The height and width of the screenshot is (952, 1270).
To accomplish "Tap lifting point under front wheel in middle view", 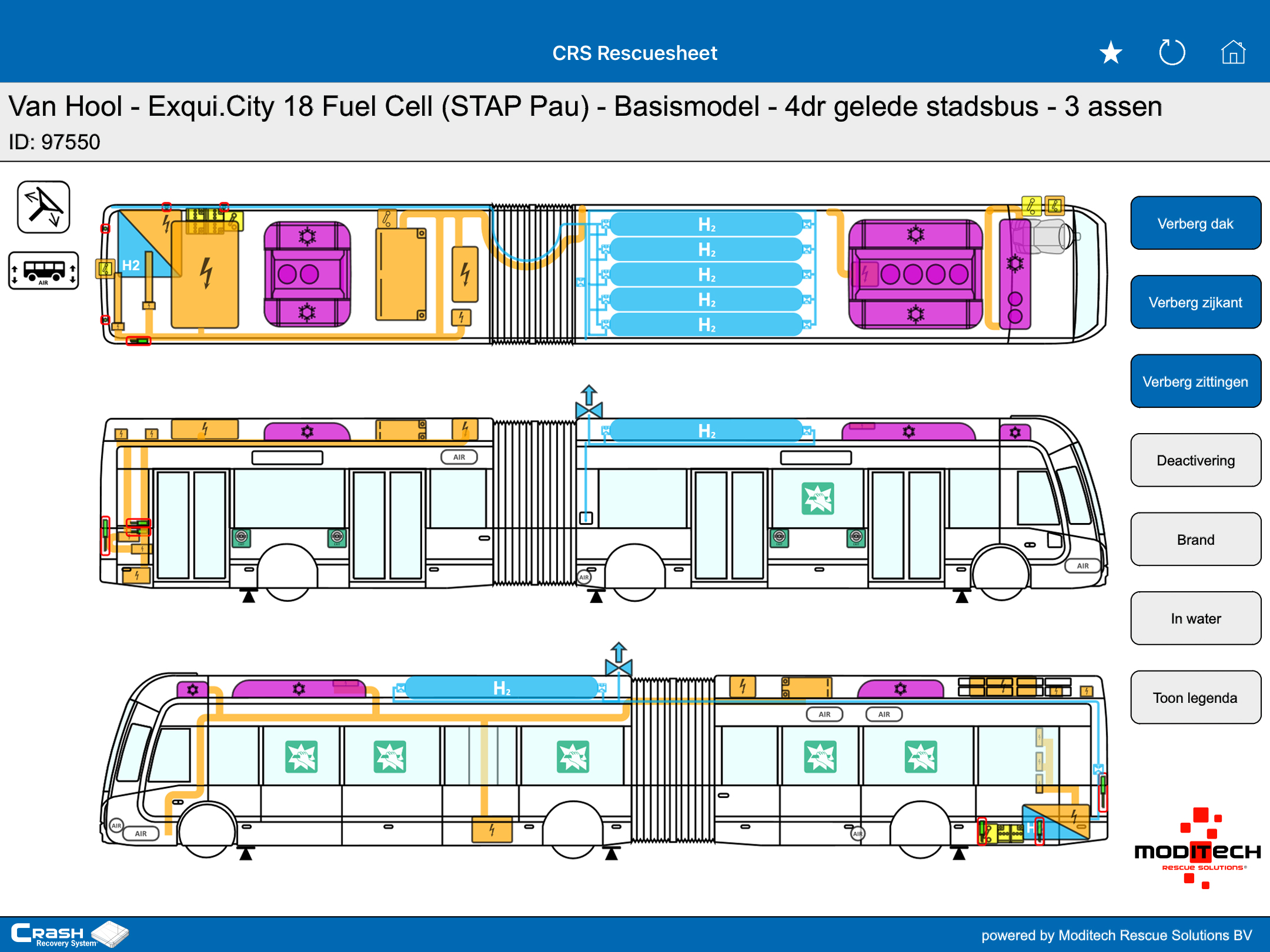I will click(962, 596).
